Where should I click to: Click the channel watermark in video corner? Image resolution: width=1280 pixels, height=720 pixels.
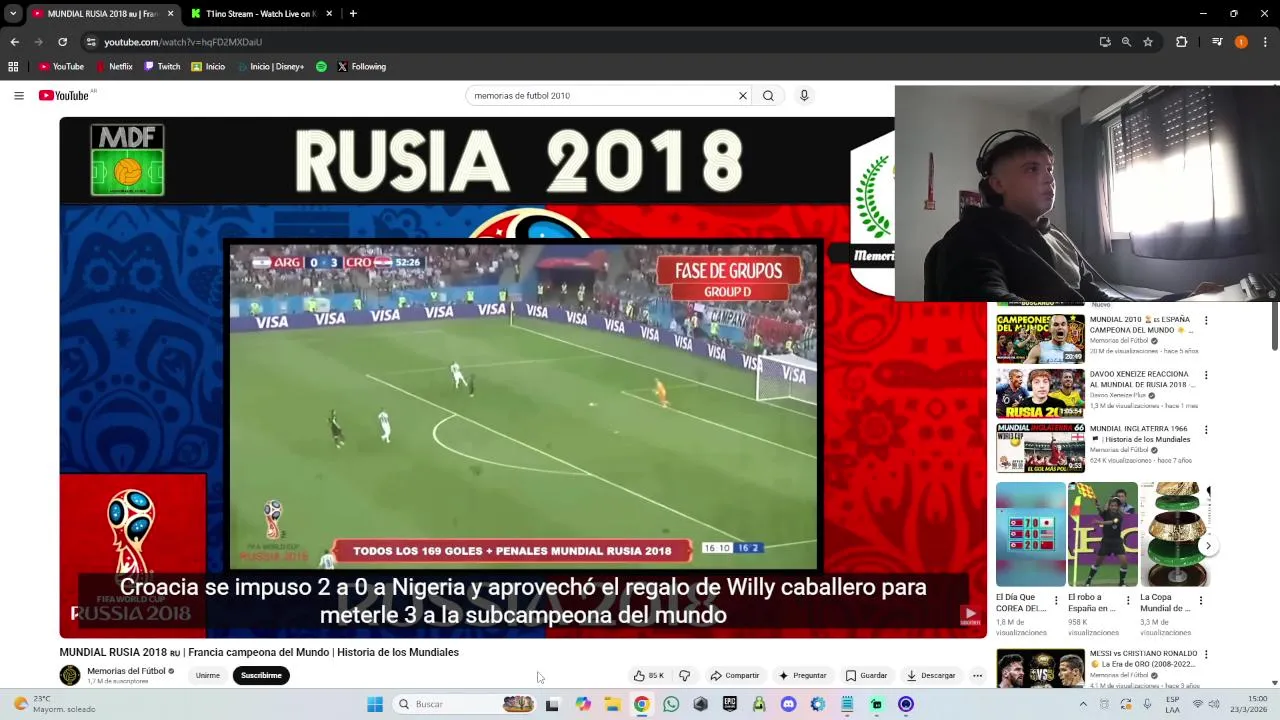tap(970, 614)
